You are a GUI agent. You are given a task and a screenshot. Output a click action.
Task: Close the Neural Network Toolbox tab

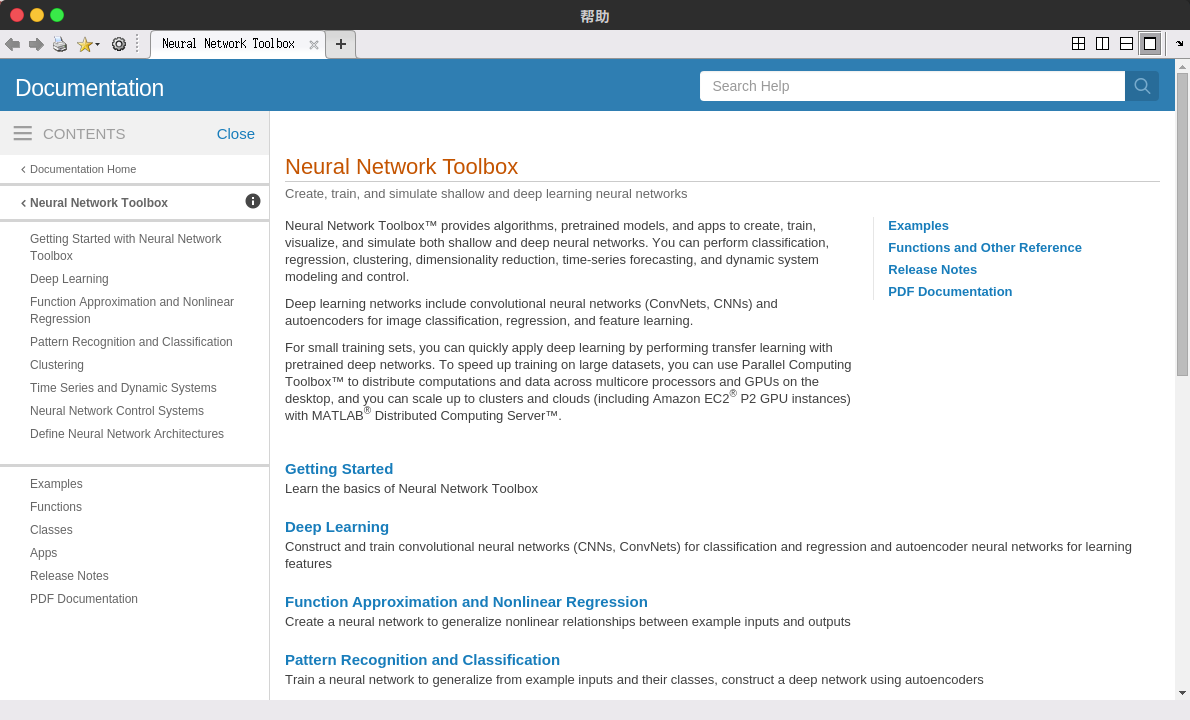(x=314, y=45)
